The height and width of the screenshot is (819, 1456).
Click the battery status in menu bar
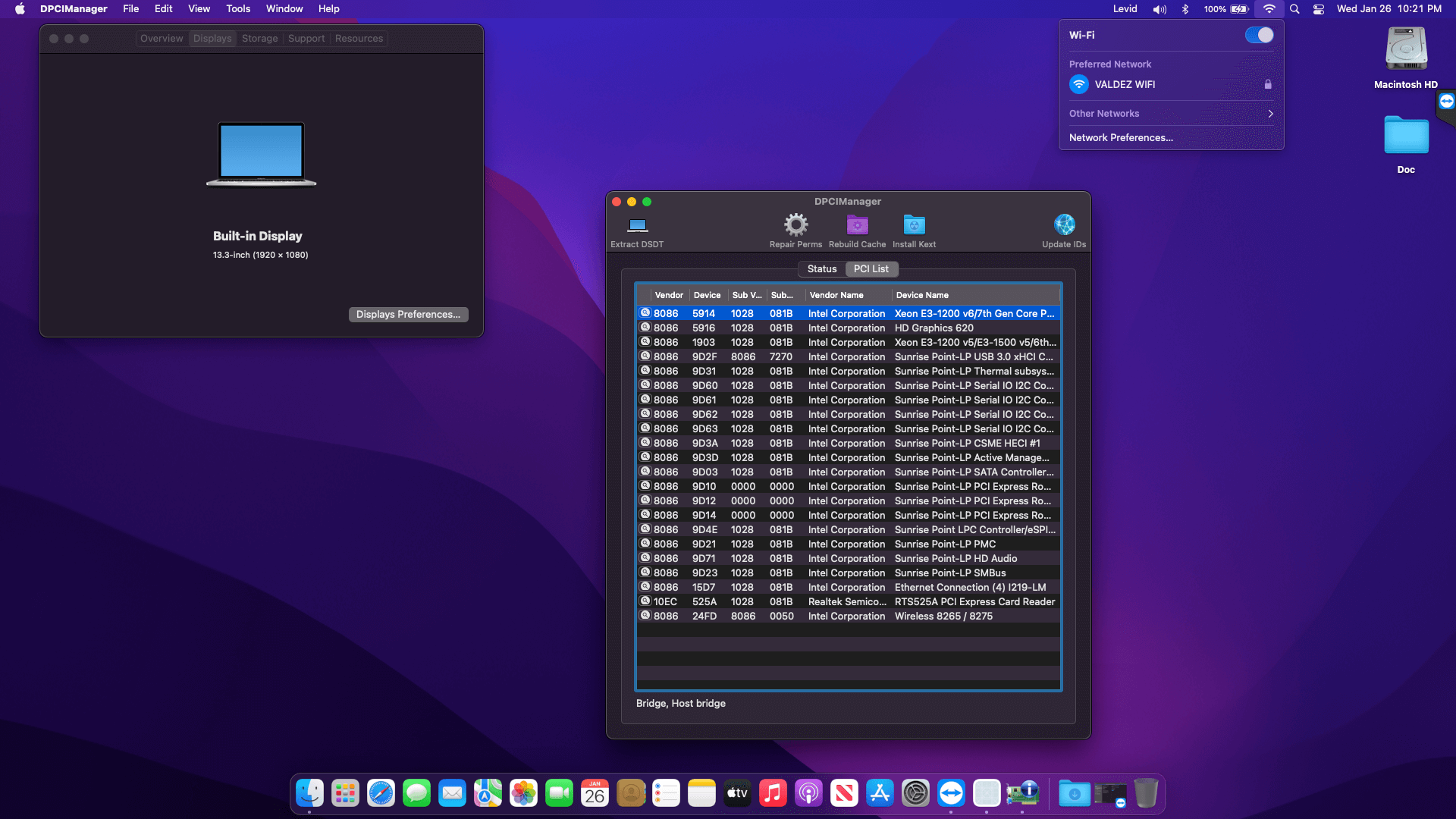(1226, 9)
